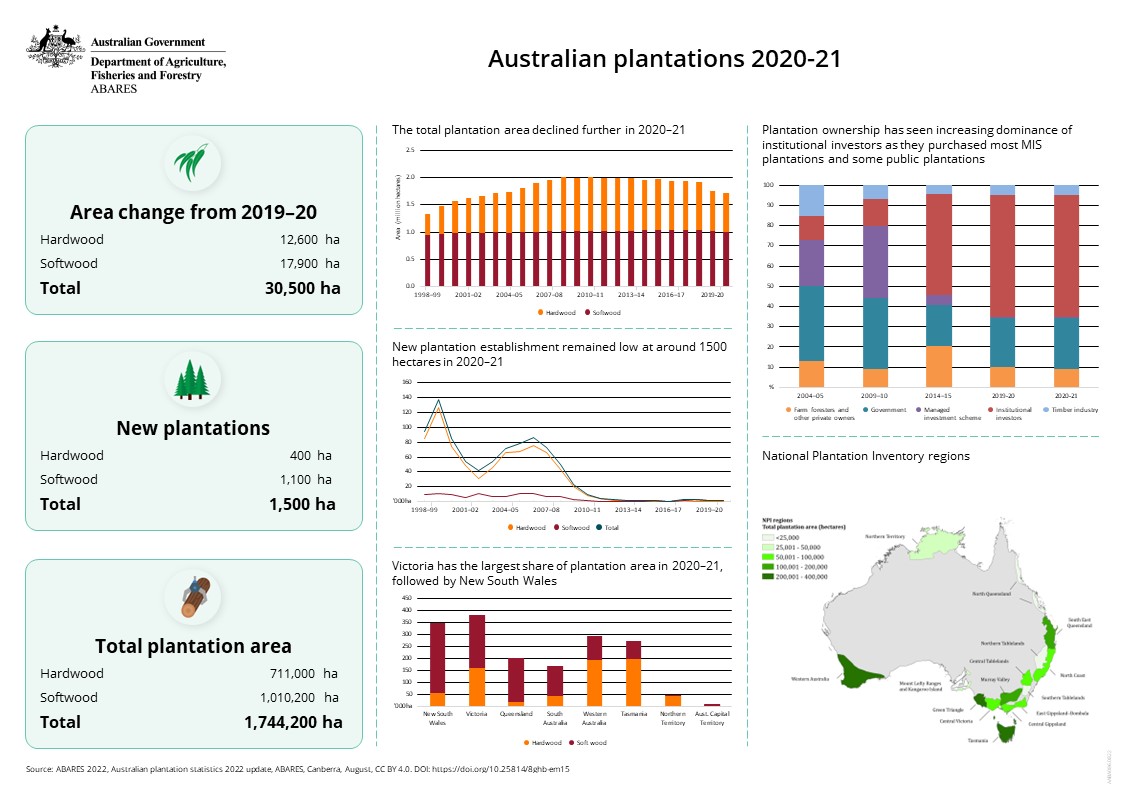Viewport: 1123px width, 794px height.
Task: Toggle the Total line legend entry
Action: click(598, 527)
